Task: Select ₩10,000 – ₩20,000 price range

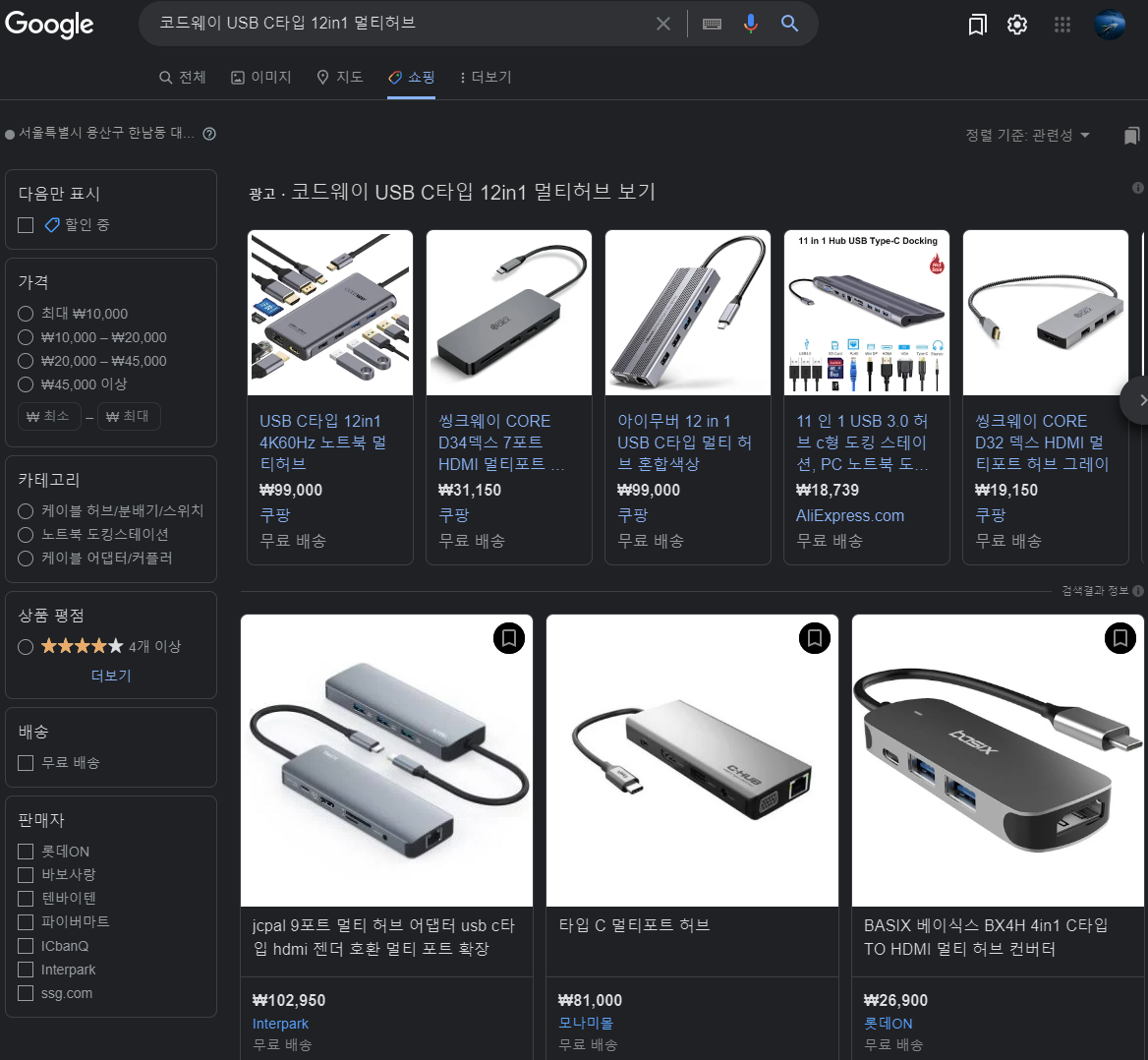Action: (x=26, y=337)
